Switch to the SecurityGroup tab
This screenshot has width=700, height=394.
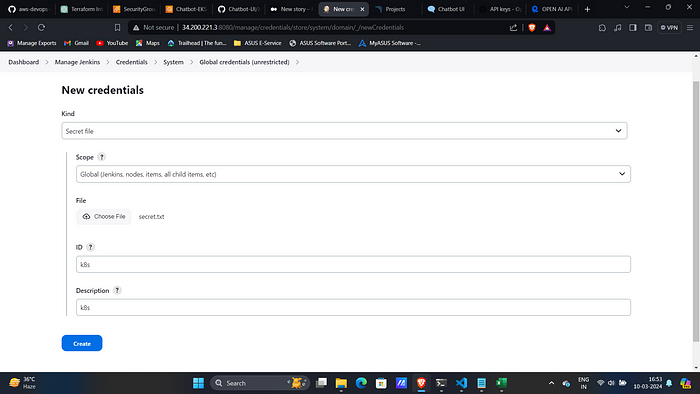(134, 9)
